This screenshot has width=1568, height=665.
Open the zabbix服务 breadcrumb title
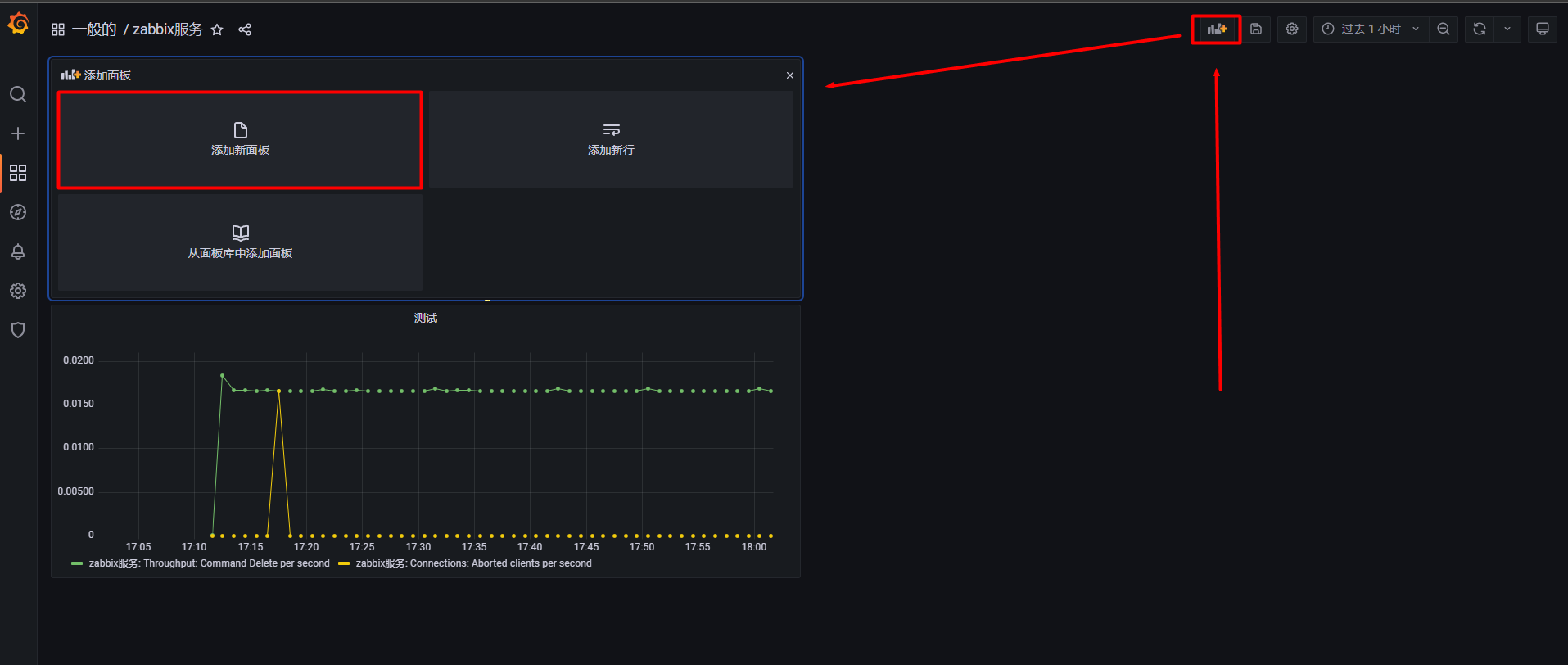(x=168, y=29)
